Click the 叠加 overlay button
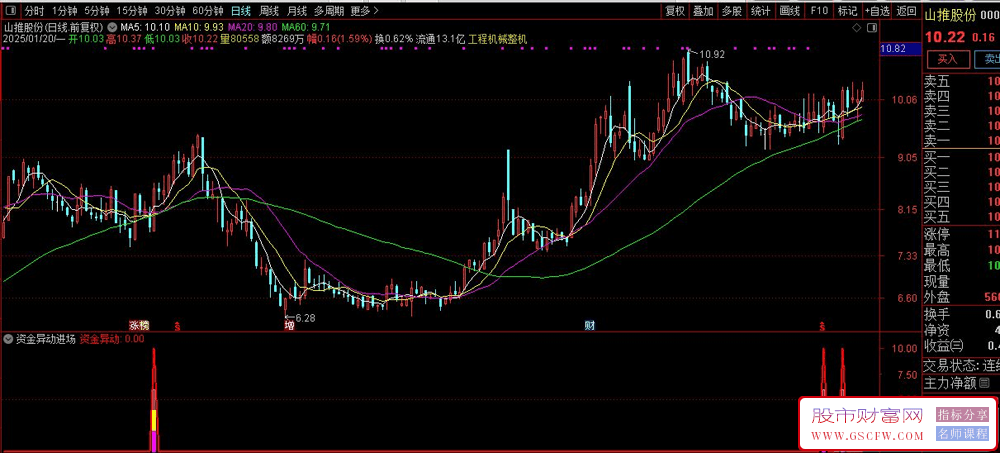 703,11
